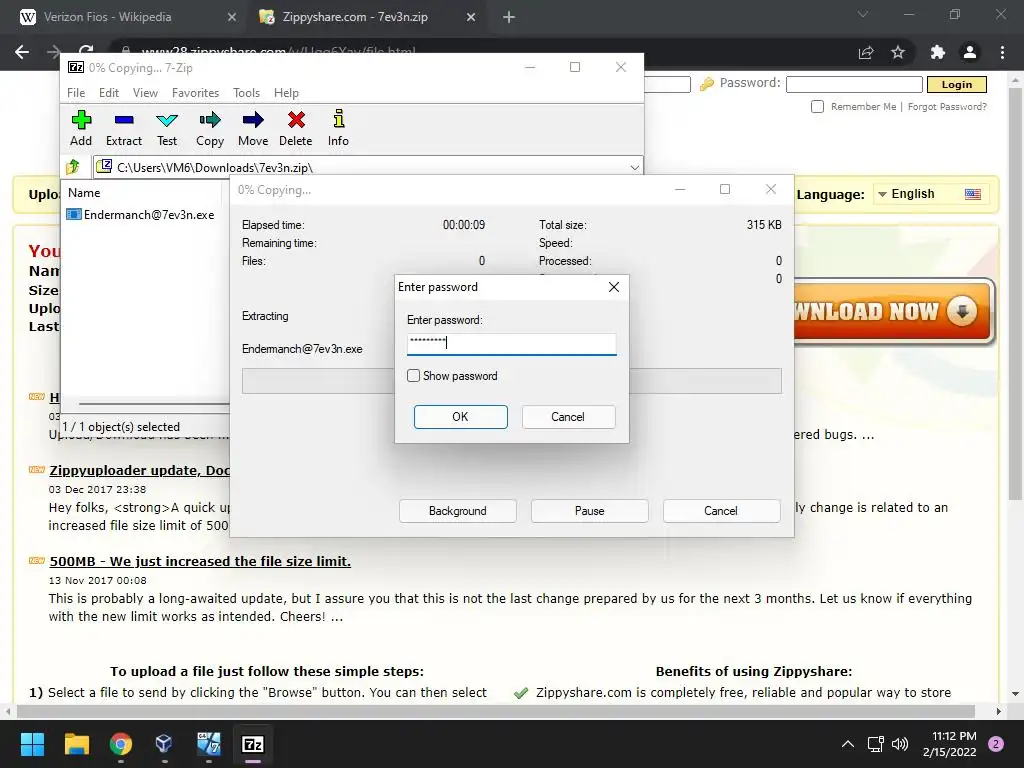Open the Edit menu in 7-Zip
Screen dimensions: 1024x768
(x=108, y=93)
